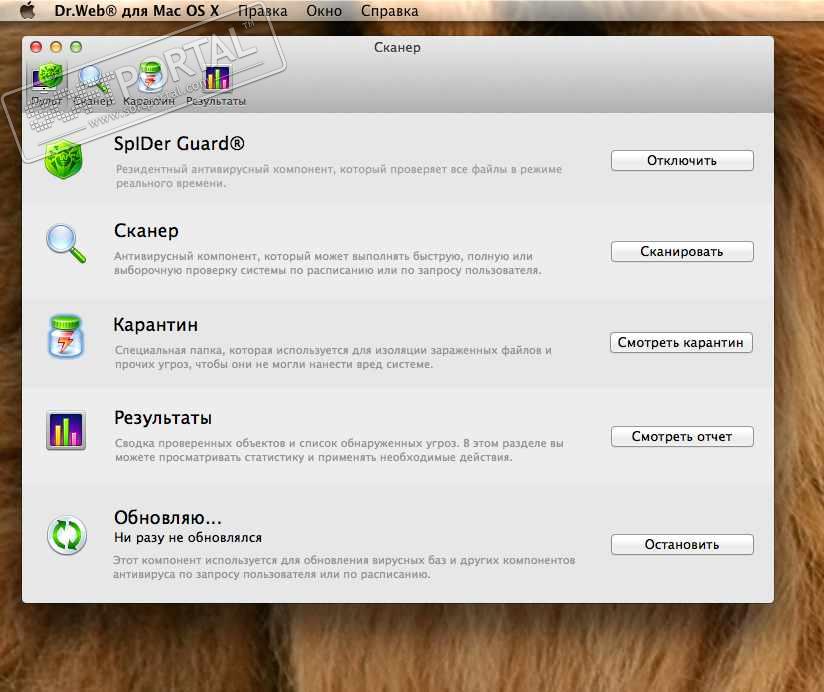This screenshot has width=824, height=692.
Task: Click the Обновляю... status heading
Action: pyautogui.click(x=168, y=518)
